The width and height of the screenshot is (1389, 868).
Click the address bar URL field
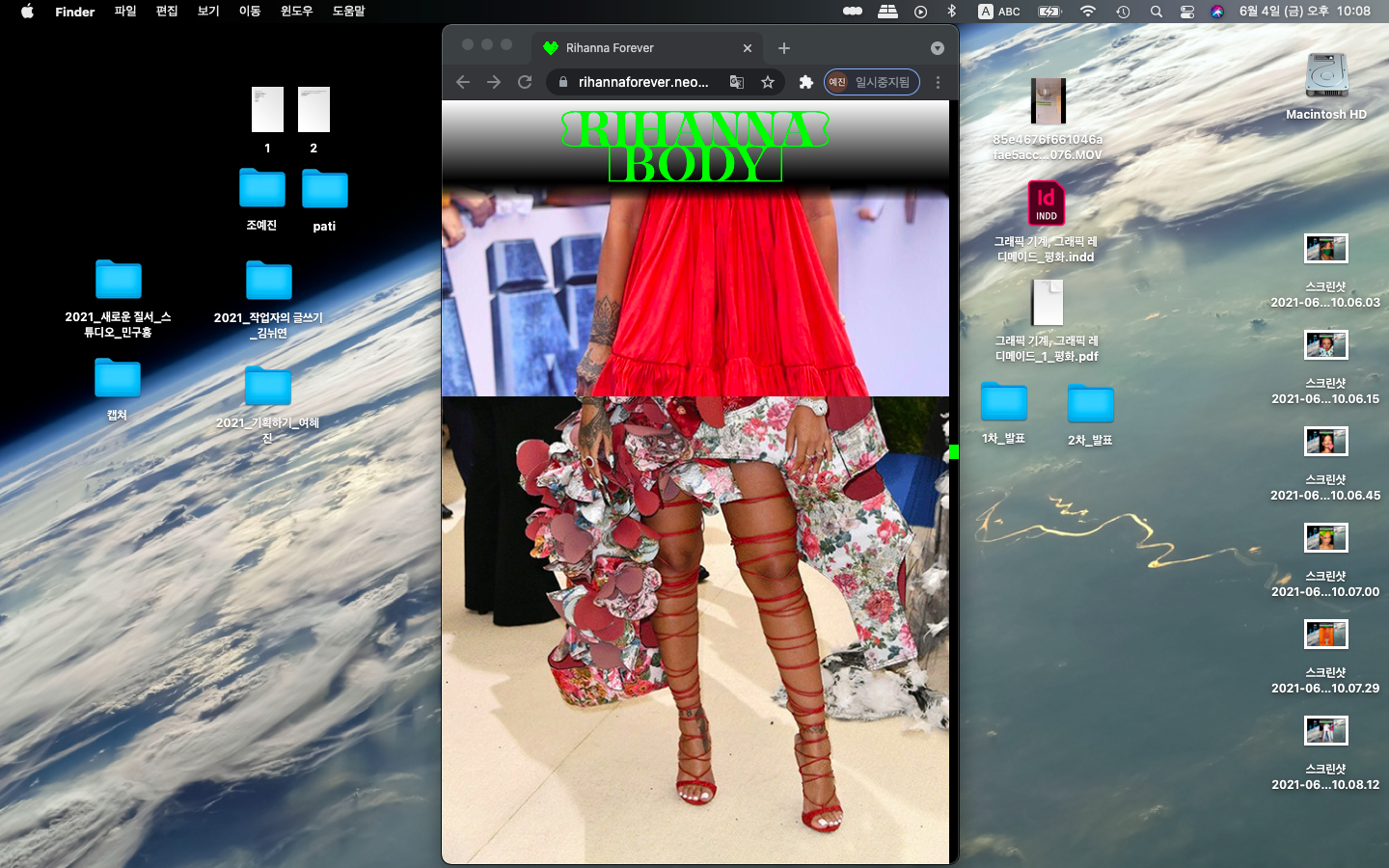click(643, 82)
